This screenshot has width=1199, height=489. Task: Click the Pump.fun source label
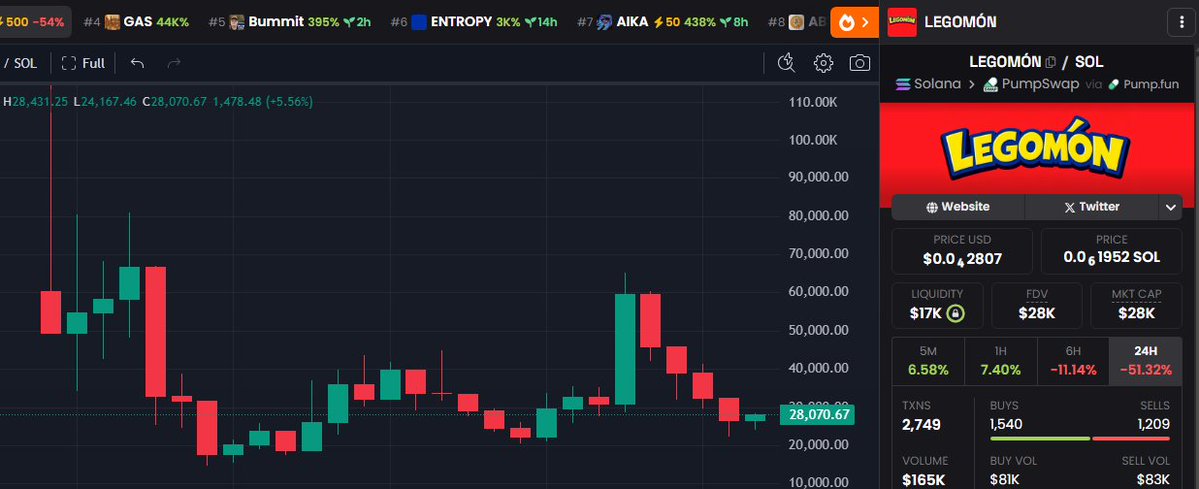click(1143, 84)
